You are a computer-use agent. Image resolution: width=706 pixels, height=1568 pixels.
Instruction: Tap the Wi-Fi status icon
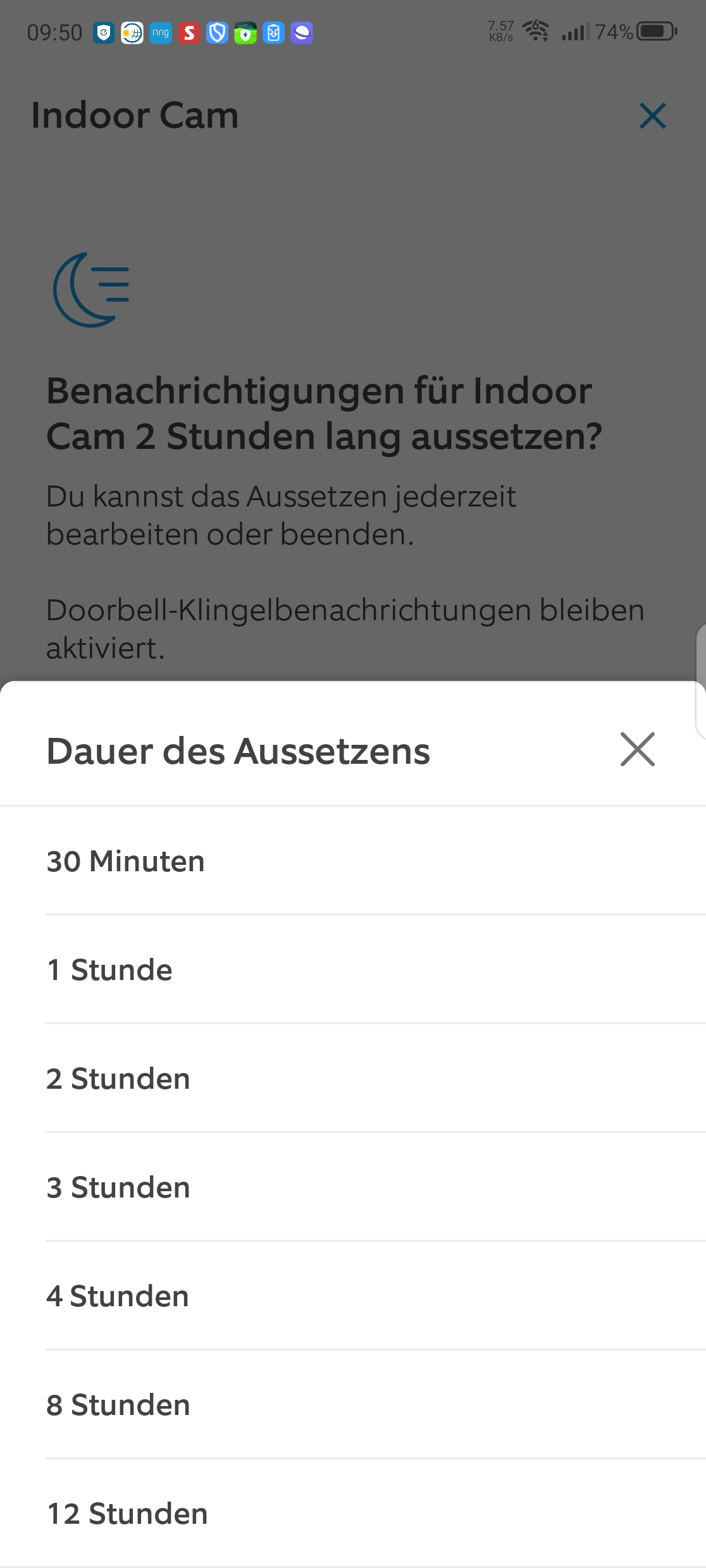click(536, 31)
